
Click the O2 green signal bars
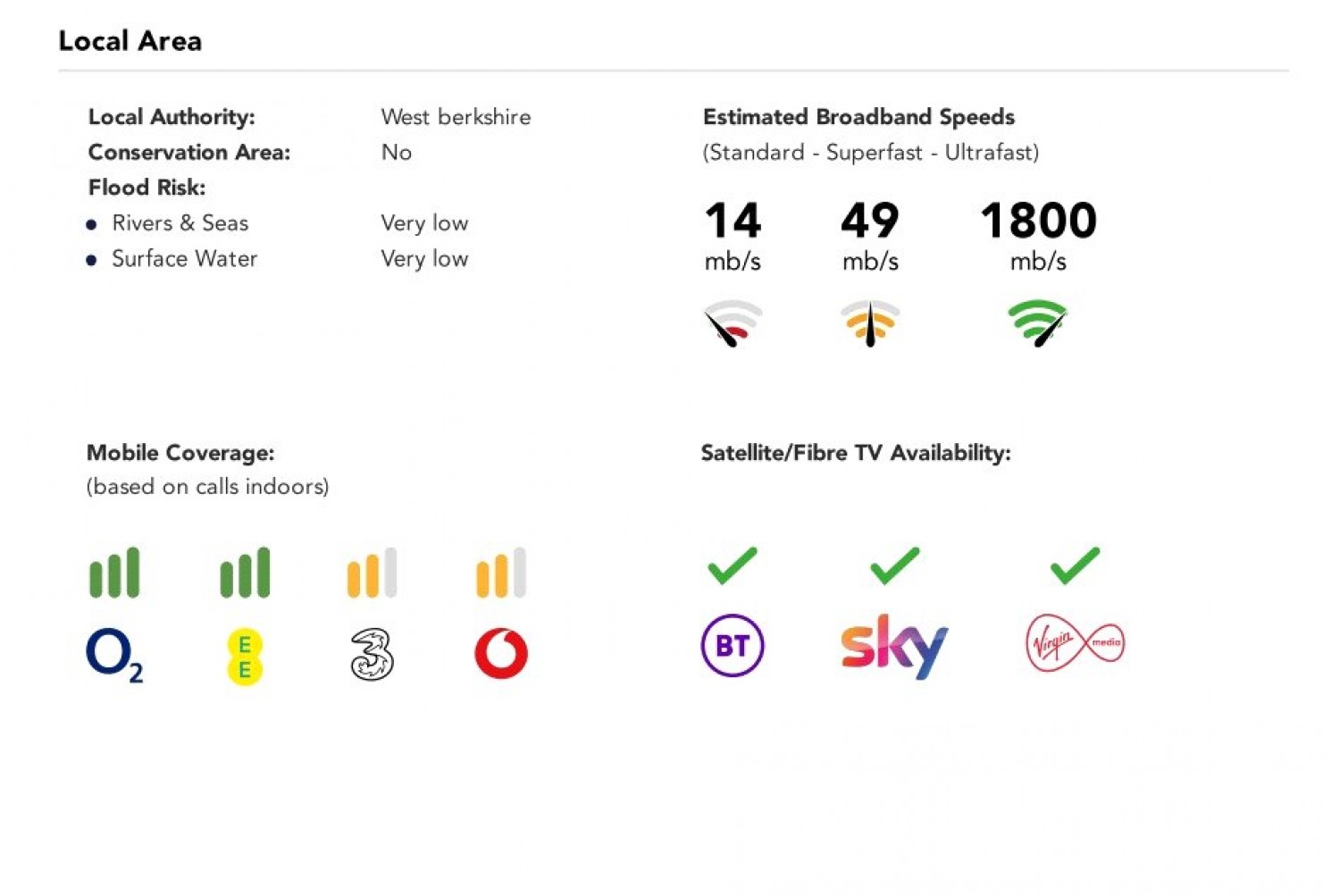click(x=114, y=573)
